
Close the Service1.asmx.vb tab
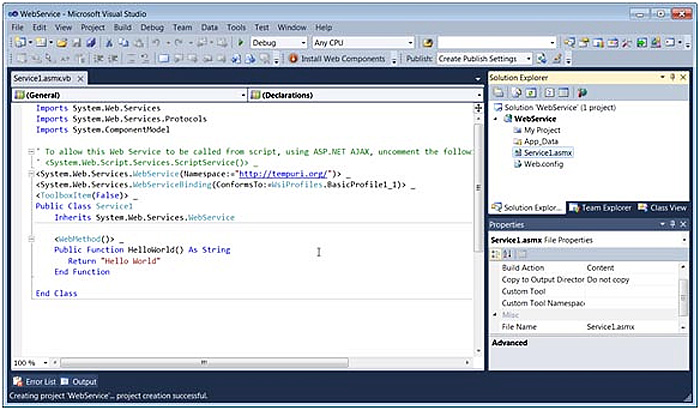80,79
